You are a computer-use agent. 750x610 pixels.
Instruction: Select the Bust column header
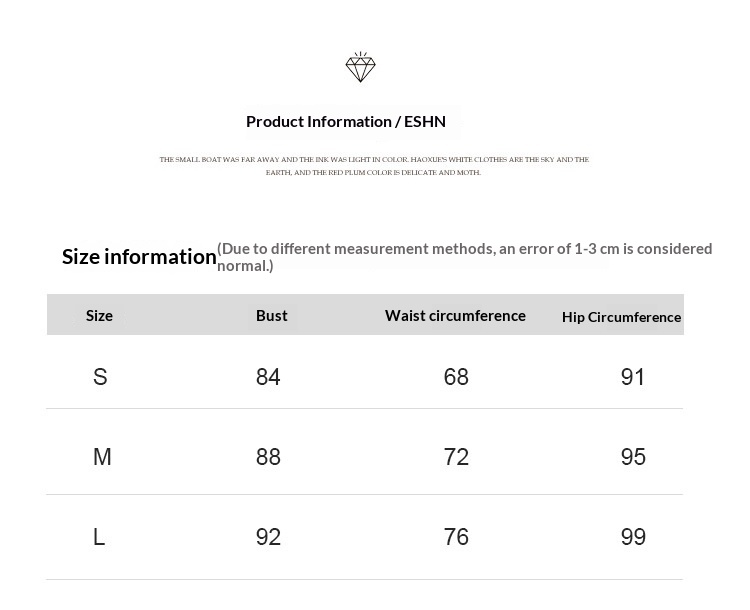(271, 316)
